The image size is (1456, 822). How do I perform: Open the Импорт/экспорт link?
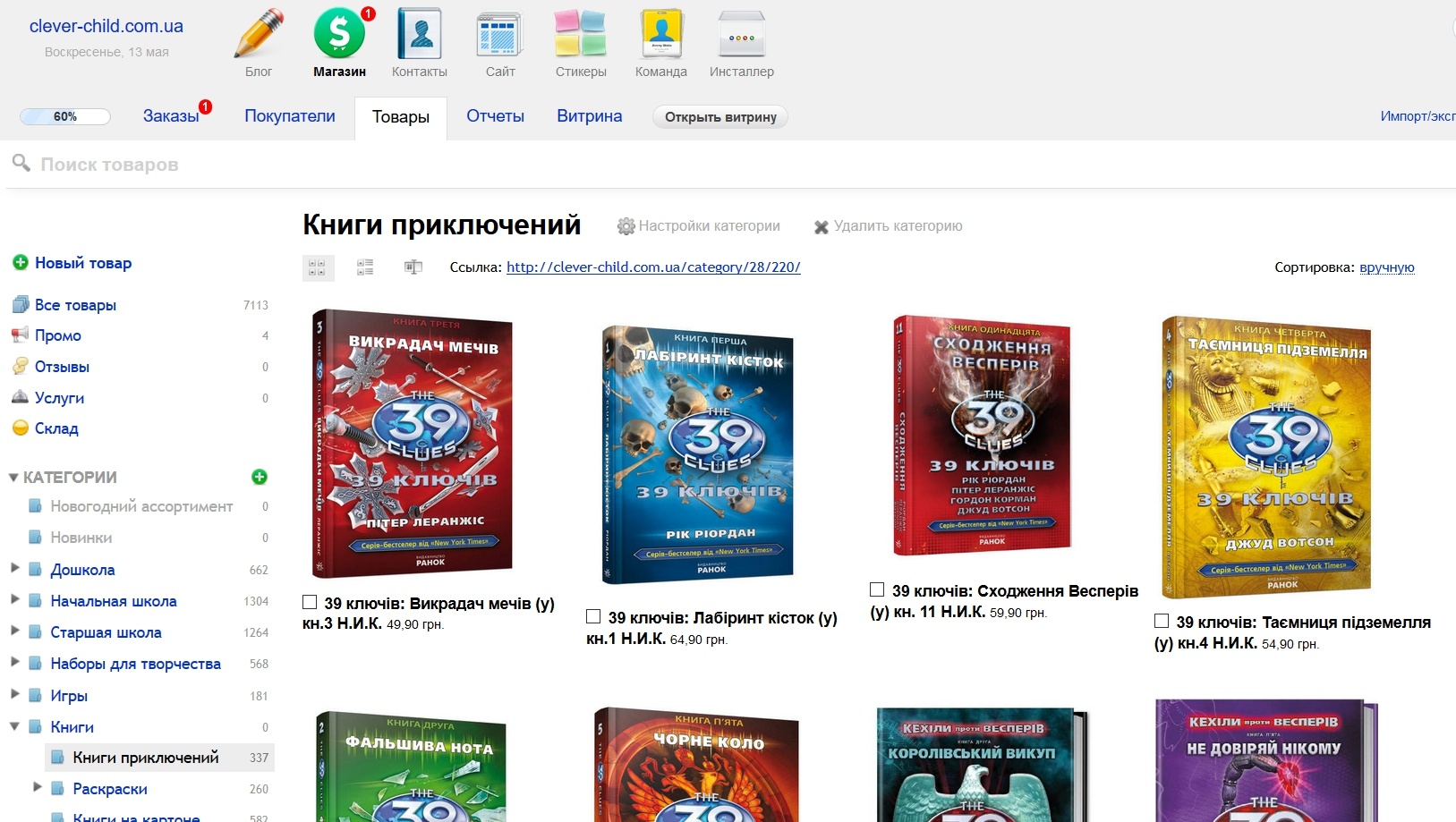pos(1418,116)
